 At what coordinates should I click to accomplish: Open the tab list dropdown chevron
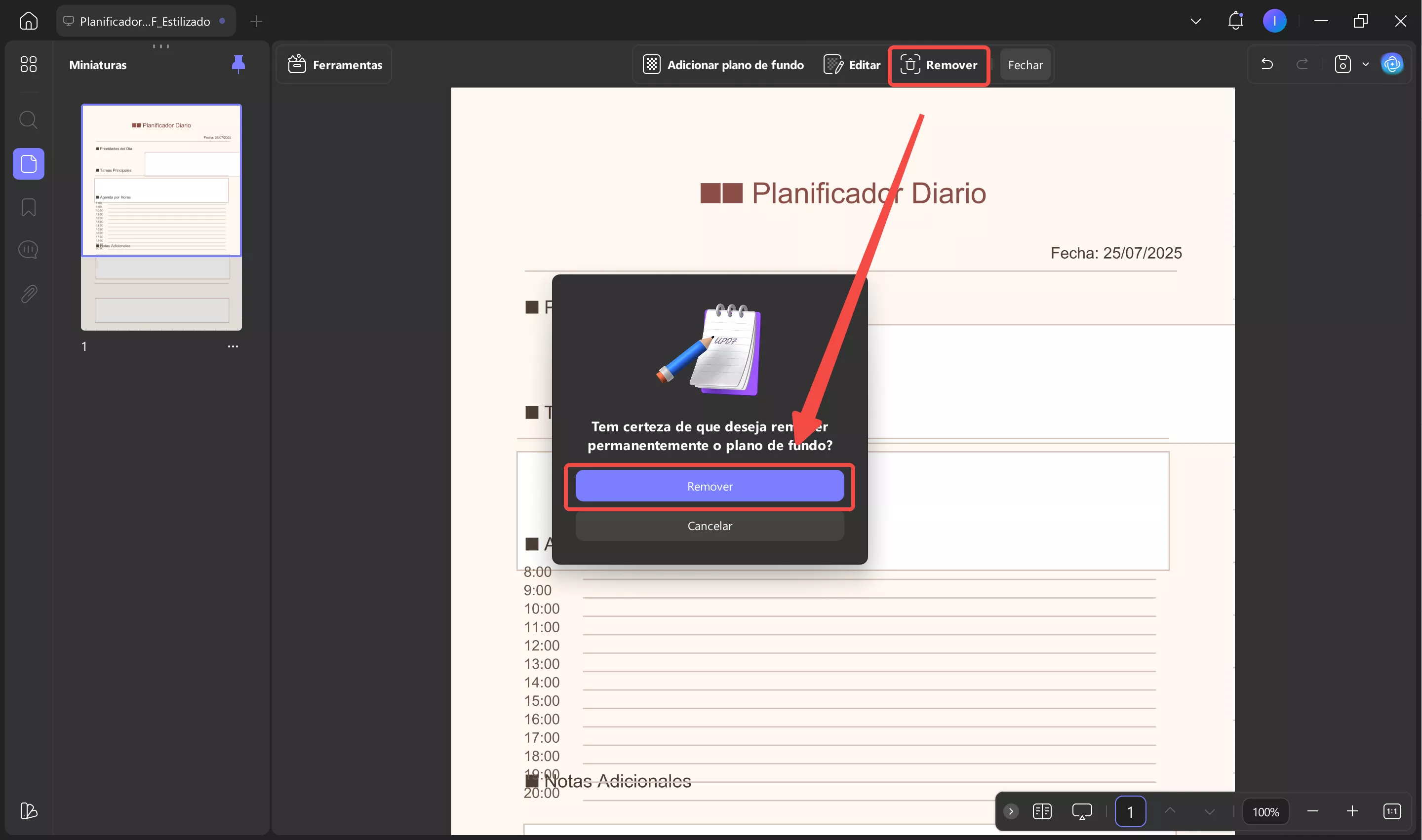[x=1195, y=21]
